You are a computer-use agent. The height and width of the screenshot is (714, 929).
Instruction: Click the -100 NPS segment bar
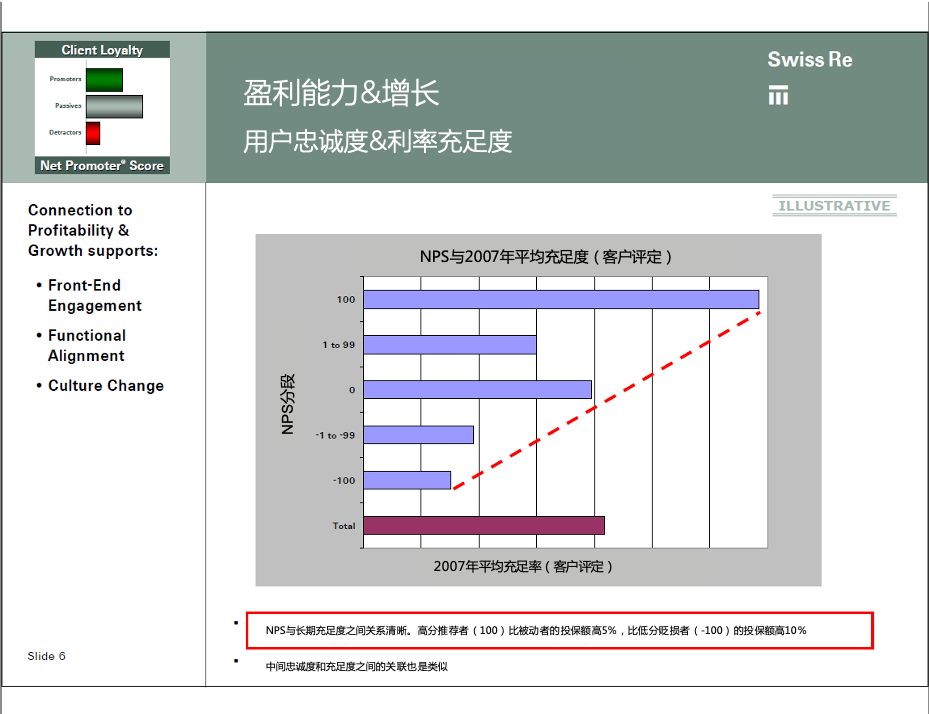click(x=407, y=480)
